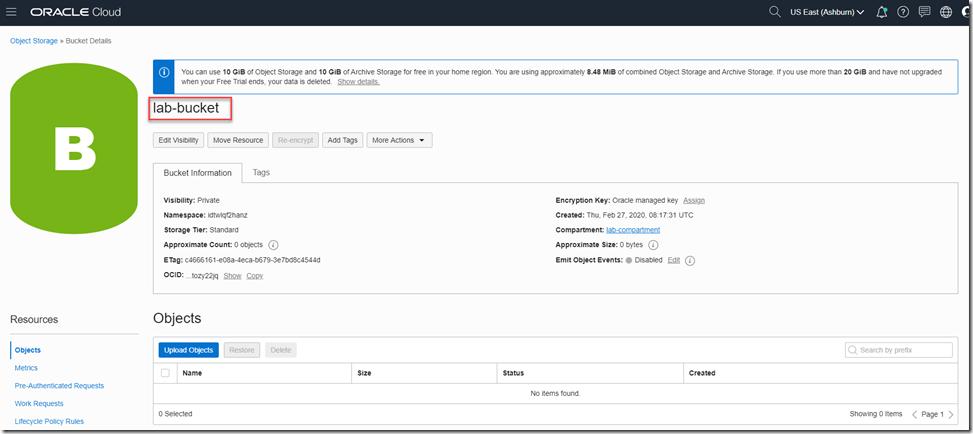Open the lab-compartment link

click(632, 230)
